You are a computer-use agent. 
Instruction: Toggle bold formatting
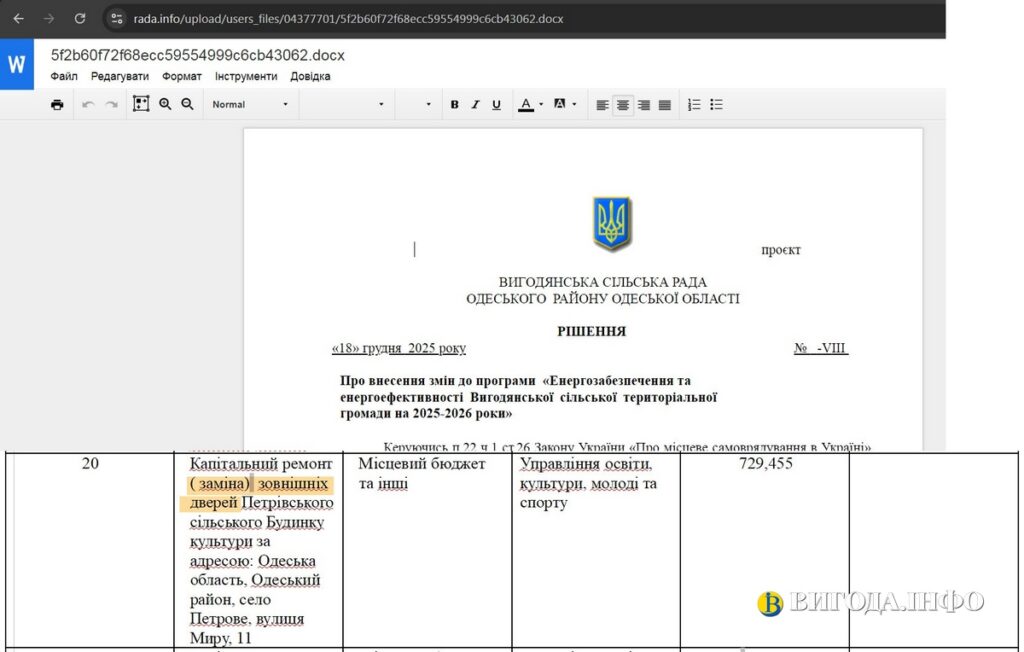pyautogui.click(x=454, y=104)
